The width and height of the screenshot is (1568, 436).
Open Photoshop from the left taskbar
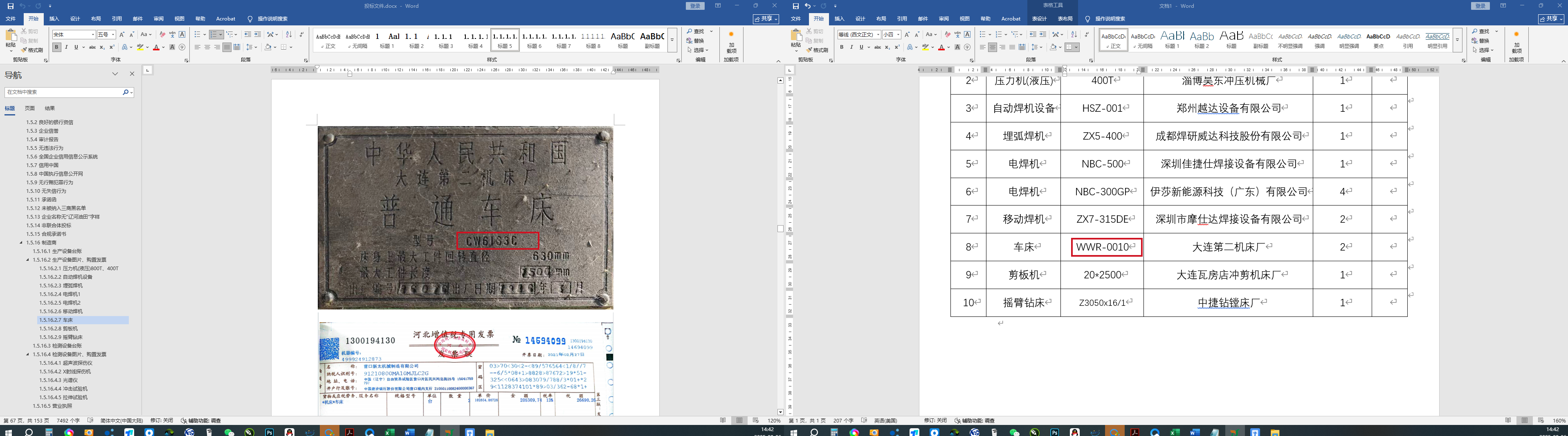[269, 432]
